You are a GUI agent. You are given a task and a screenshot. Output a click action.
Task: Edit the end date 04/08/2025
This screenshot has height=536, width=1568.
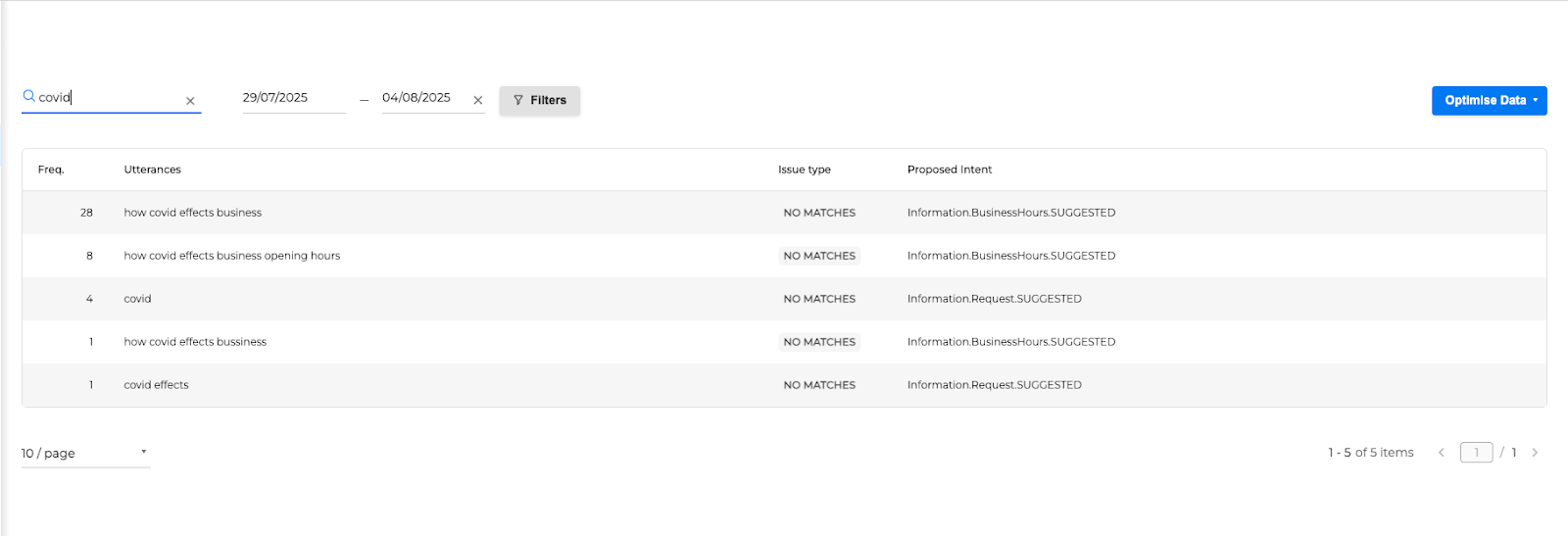(x=423, y=98)
